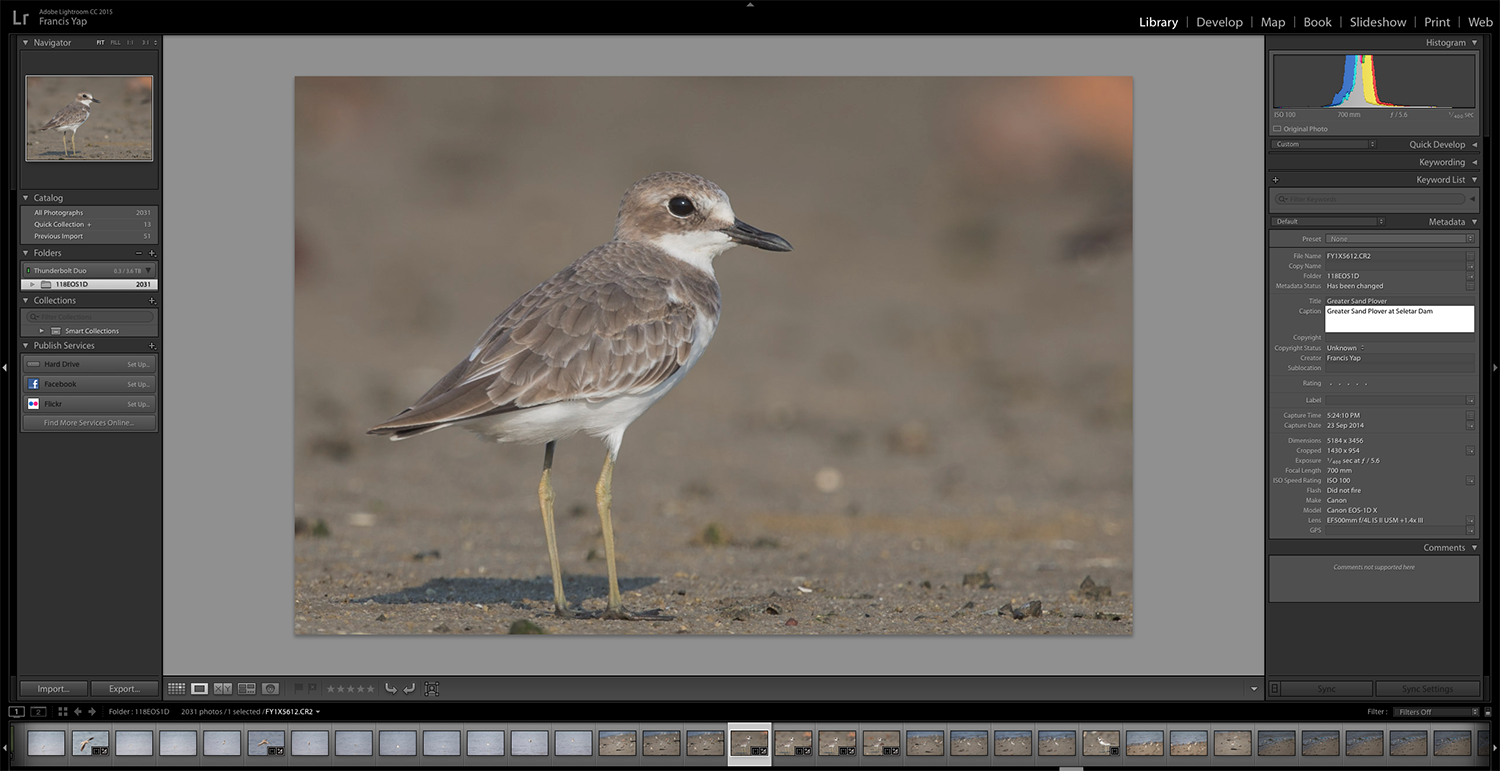Switch to the Develop module
Viewport: 1500px width, 771px height.
(1219, 22)
